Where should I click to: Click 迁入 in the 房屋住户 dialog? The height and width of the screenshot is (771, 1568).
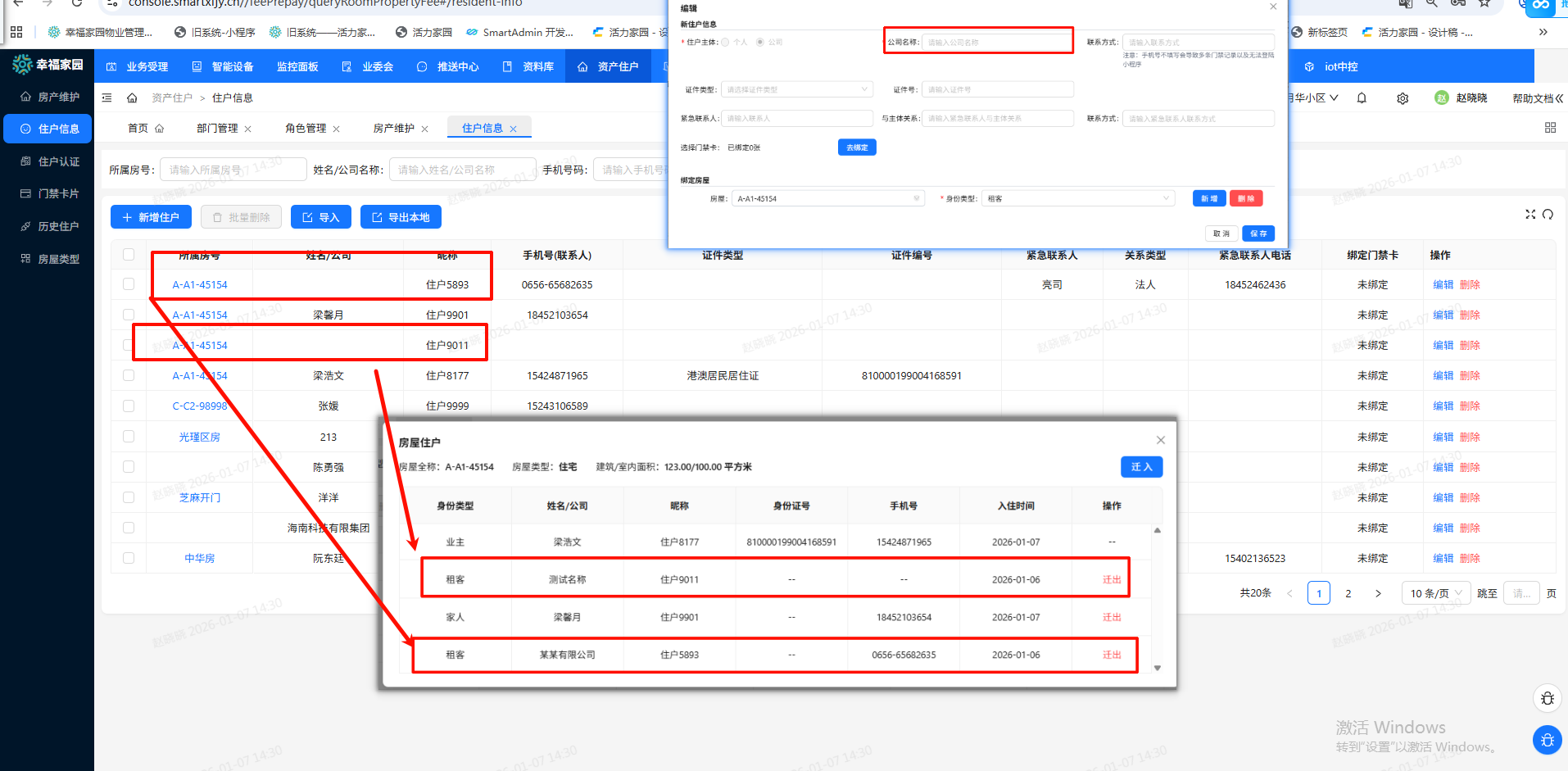1141,466
